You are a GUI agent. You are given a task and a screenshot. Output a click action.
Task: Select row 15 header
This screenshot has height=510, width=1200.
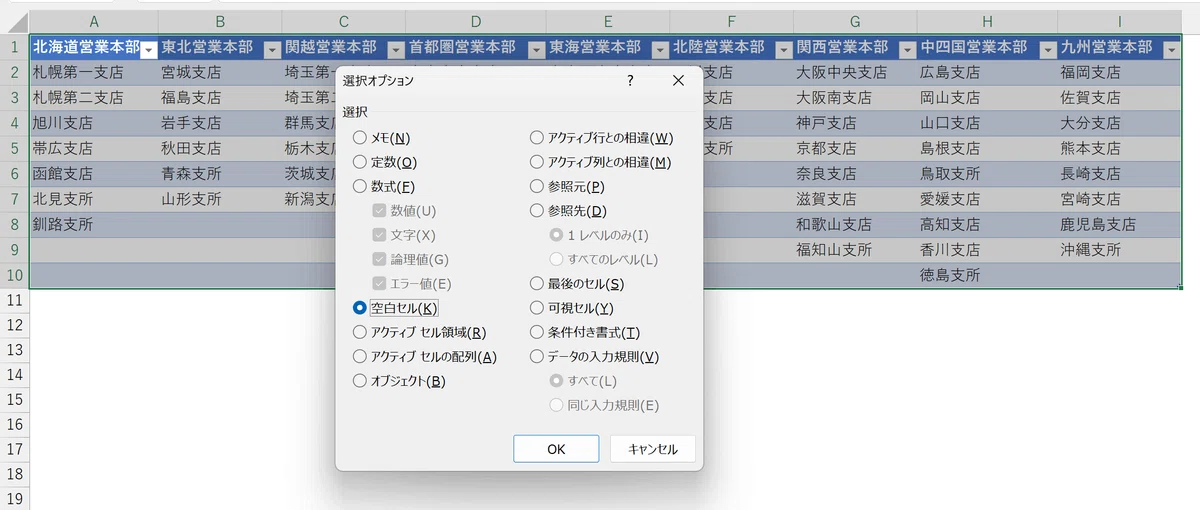click(x=14, y=399)
